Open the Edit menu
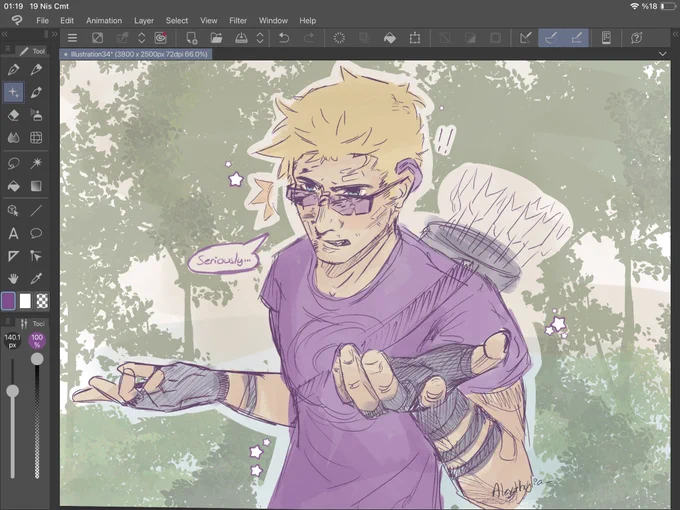This screenshot has width=680, height=510. pyautogui.click(x=67, y=20)
